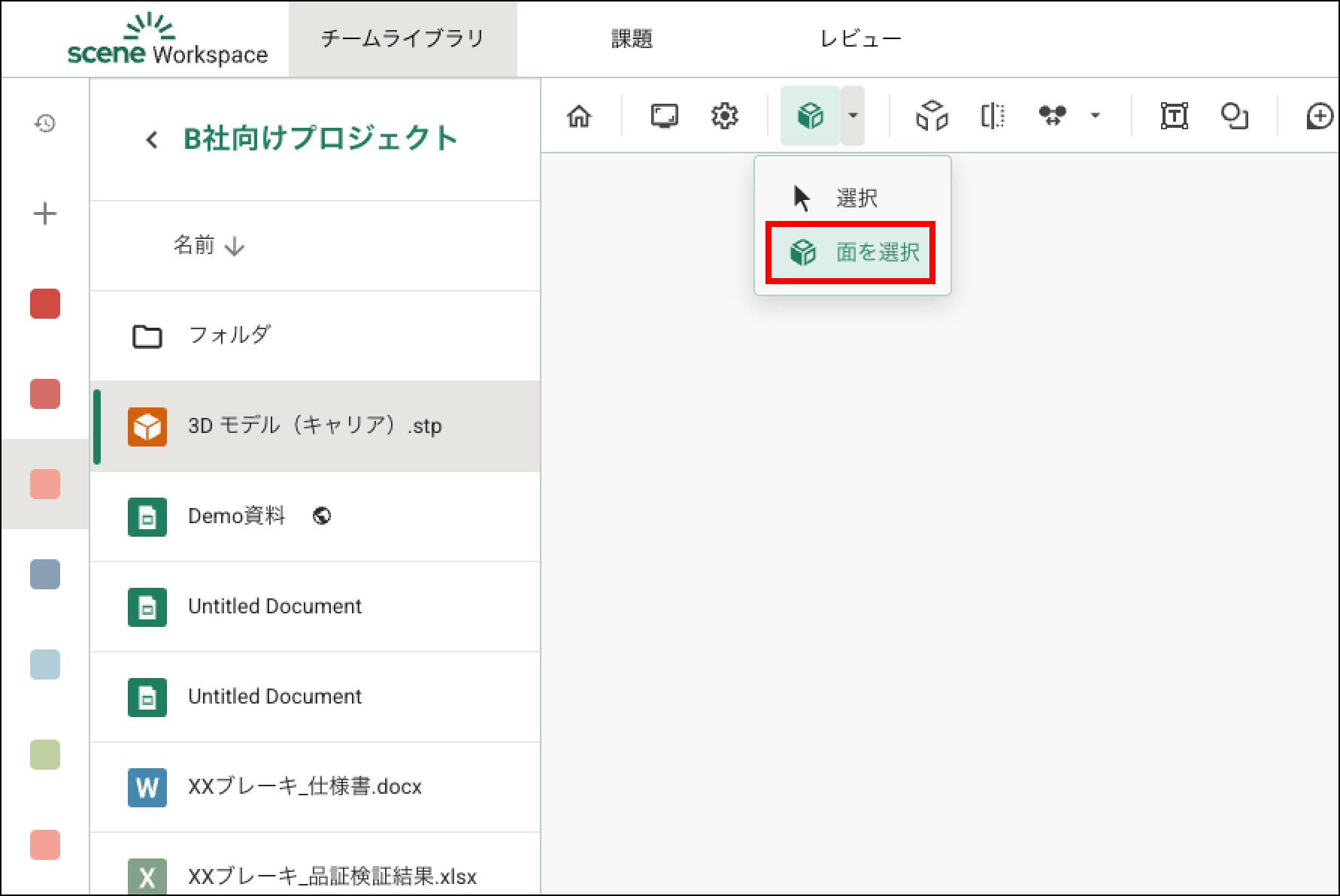Select the text annotation tool icon
Viewport: 1340px width, 896px height.
pos(1174,117)
